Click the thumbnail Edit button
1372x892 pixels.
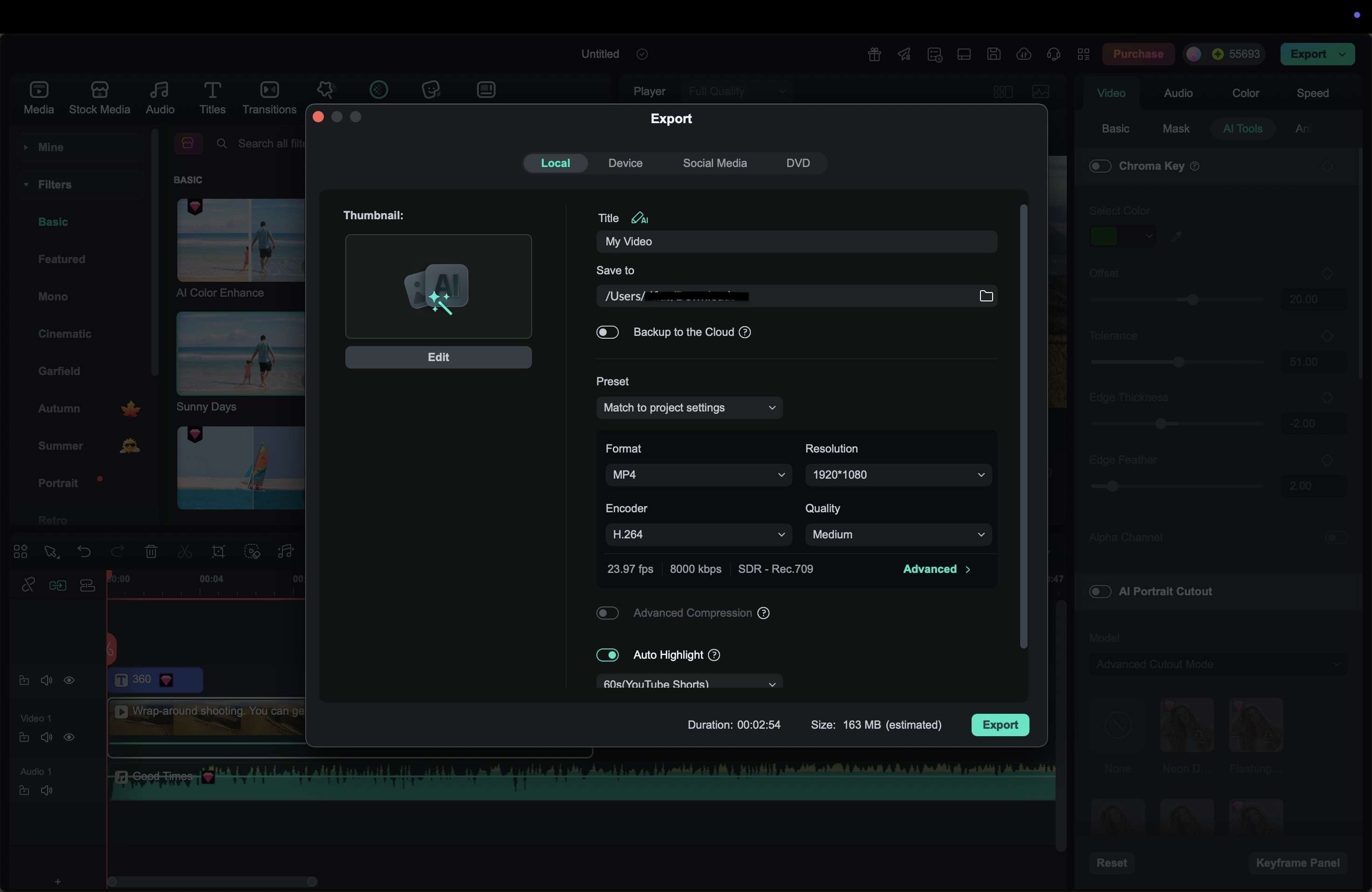click(x=438, y=357)
